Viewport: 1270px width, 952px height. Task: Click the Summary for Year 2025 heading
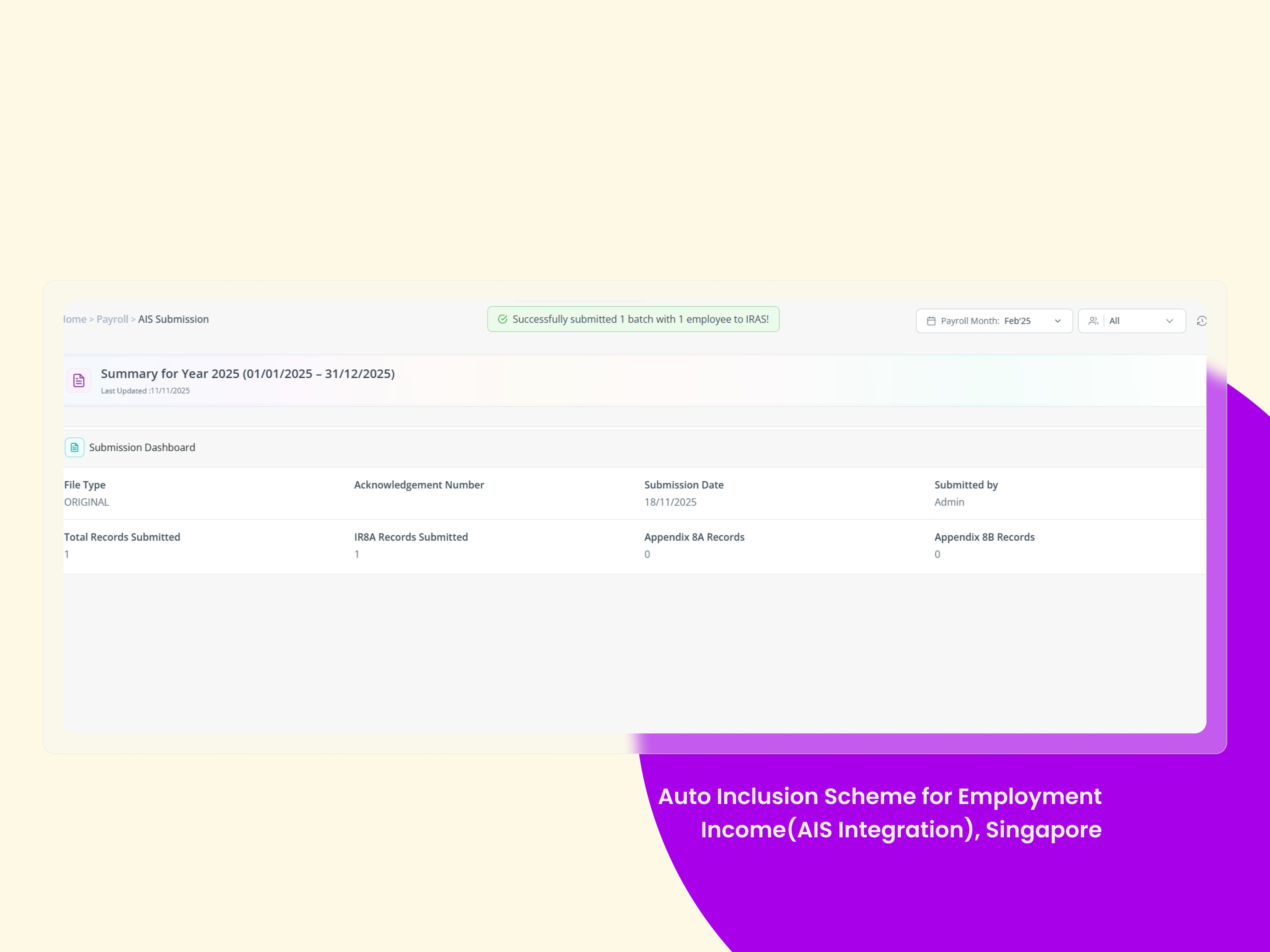tap(248, 374)
